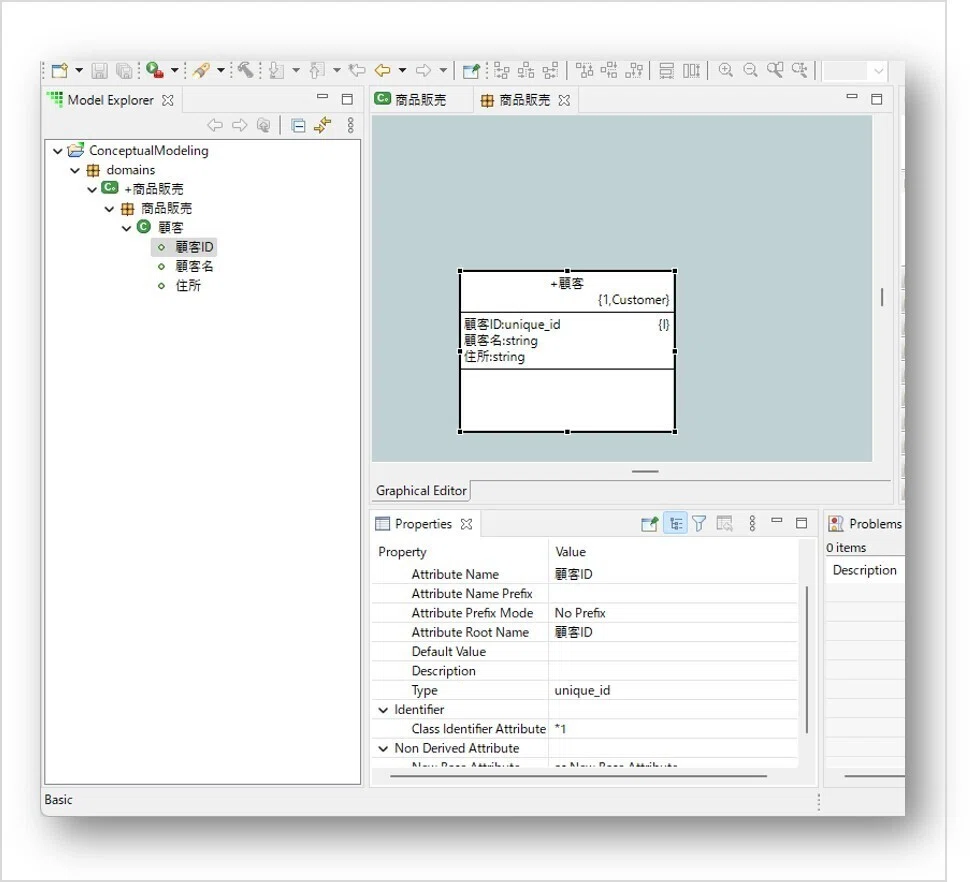The height and width of the screenshot is (882, 970).
Task: Click the Save icon in toolbar
Action: 100,71
